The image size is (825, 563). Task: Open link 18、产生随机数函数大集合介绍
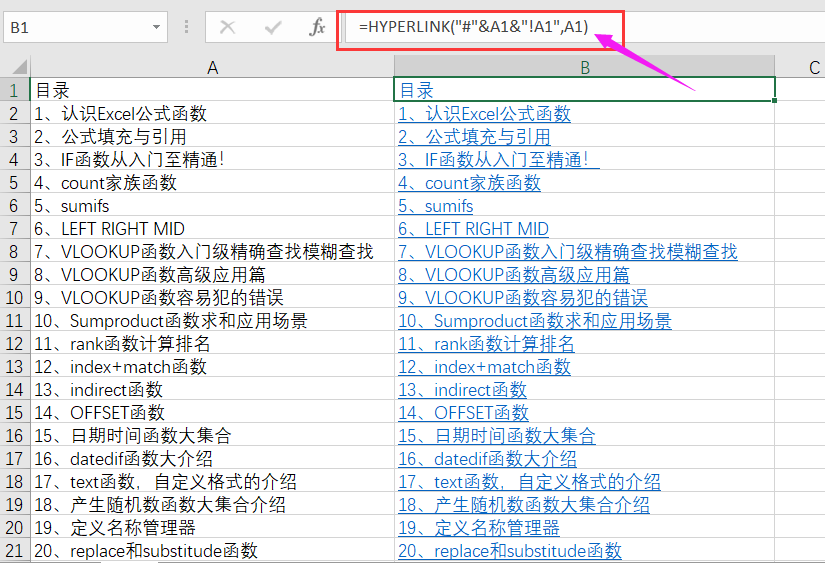pos(524,505)
